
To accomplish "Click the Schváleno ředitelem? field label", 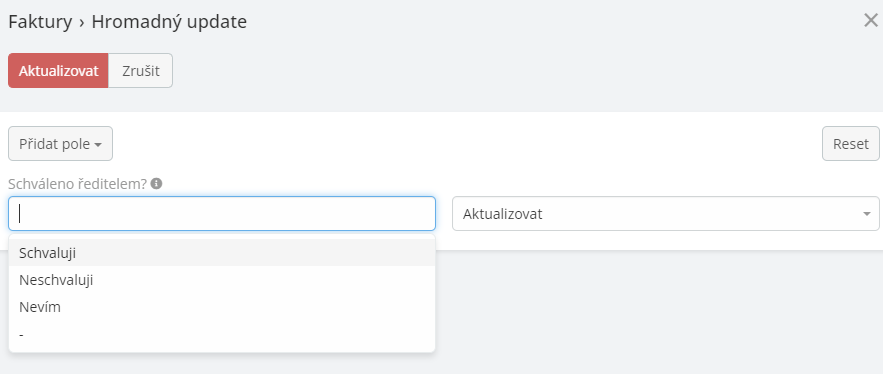I will coord(77,184).
